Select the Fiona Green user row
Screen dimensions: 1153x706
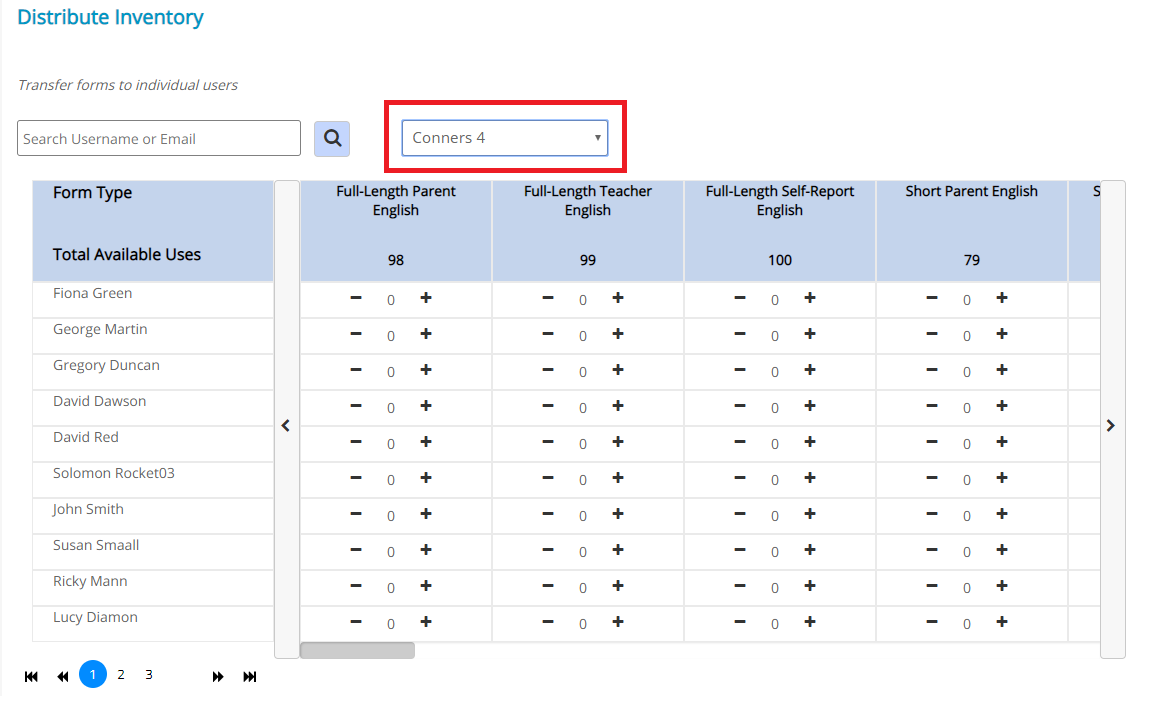pos(153,300)
